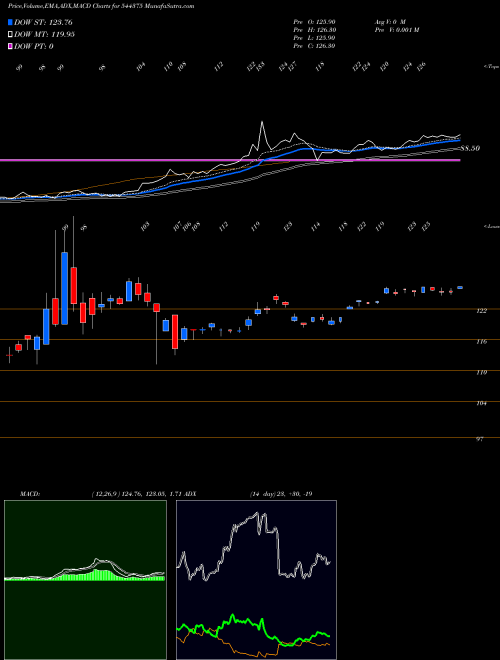Screen dimensions: 500x660
Task: Click the tallest blue candlestick in price chart
Action: [x=64, y=288]
